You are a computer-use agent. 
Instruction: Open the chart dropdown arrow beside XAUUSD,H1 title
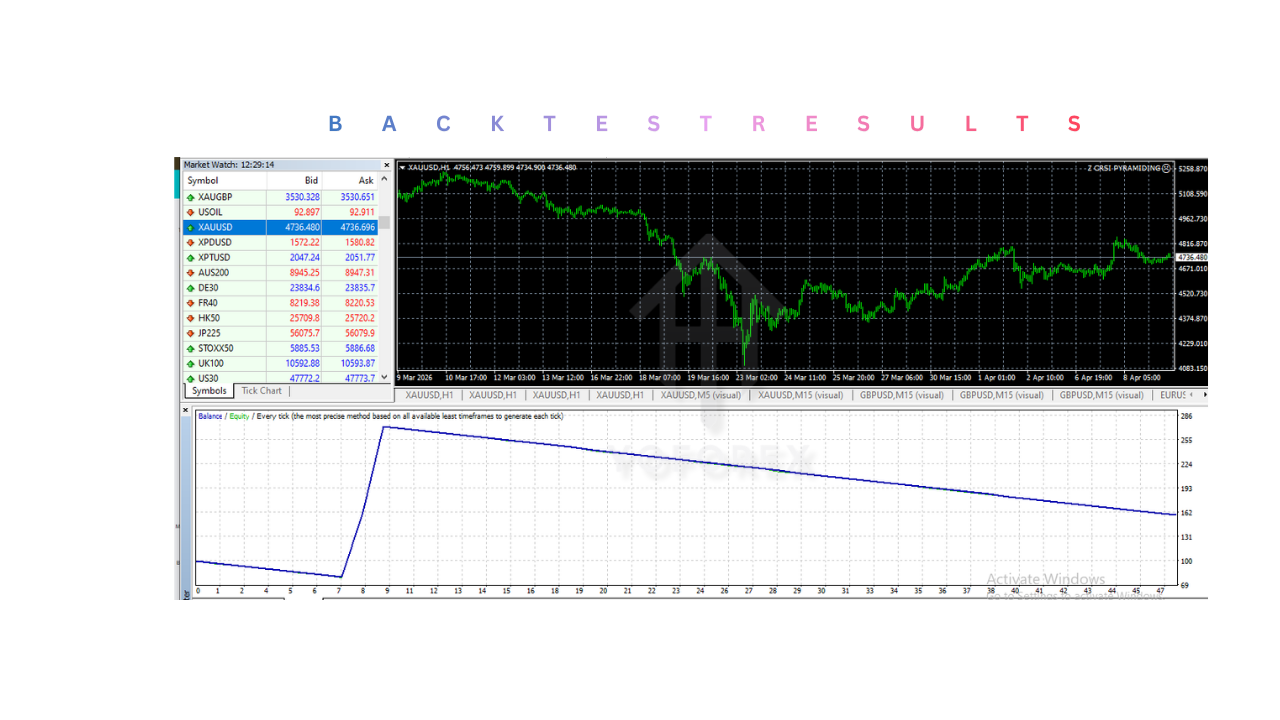tap(402, 167)
